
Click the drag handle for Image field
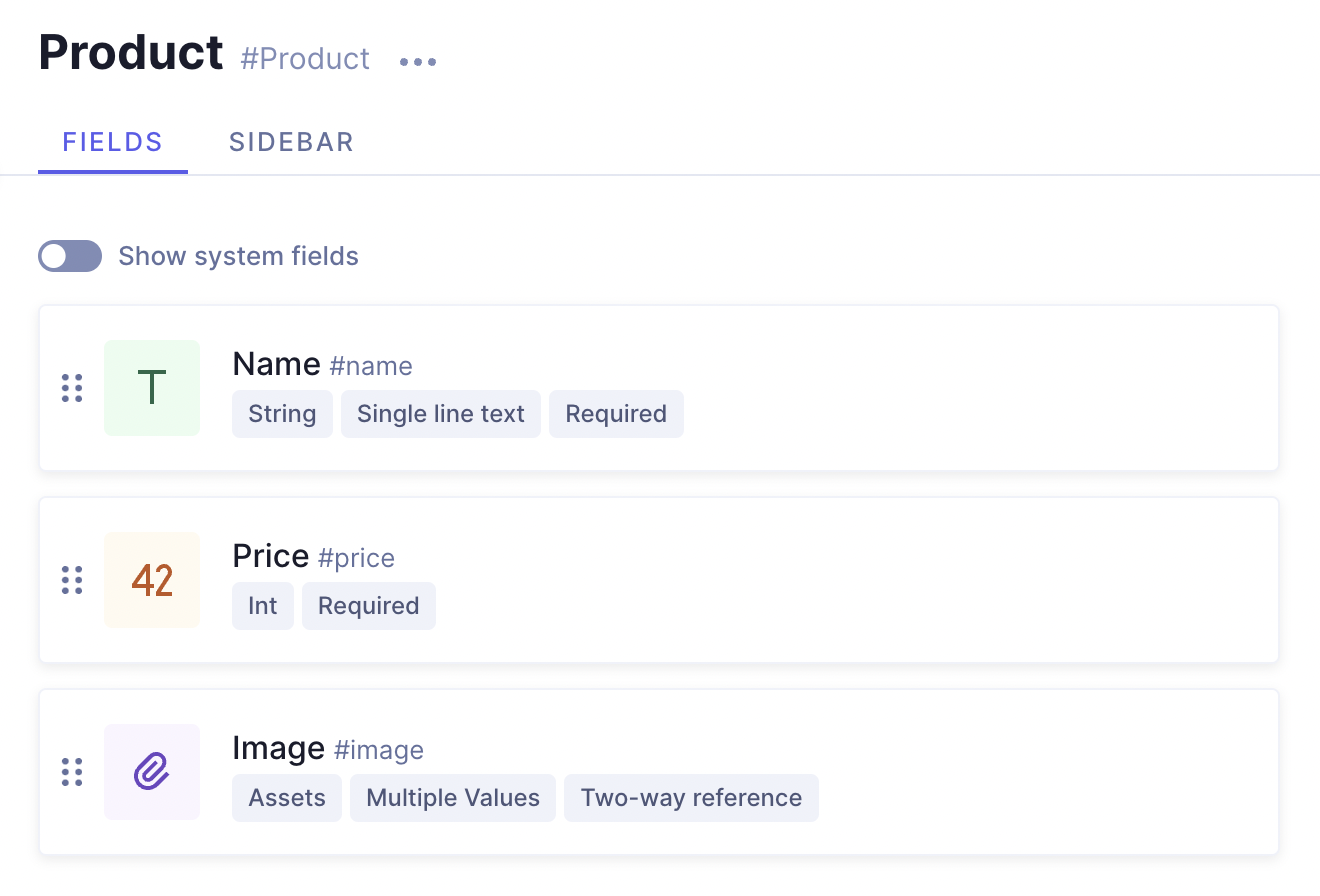point(72,772)
